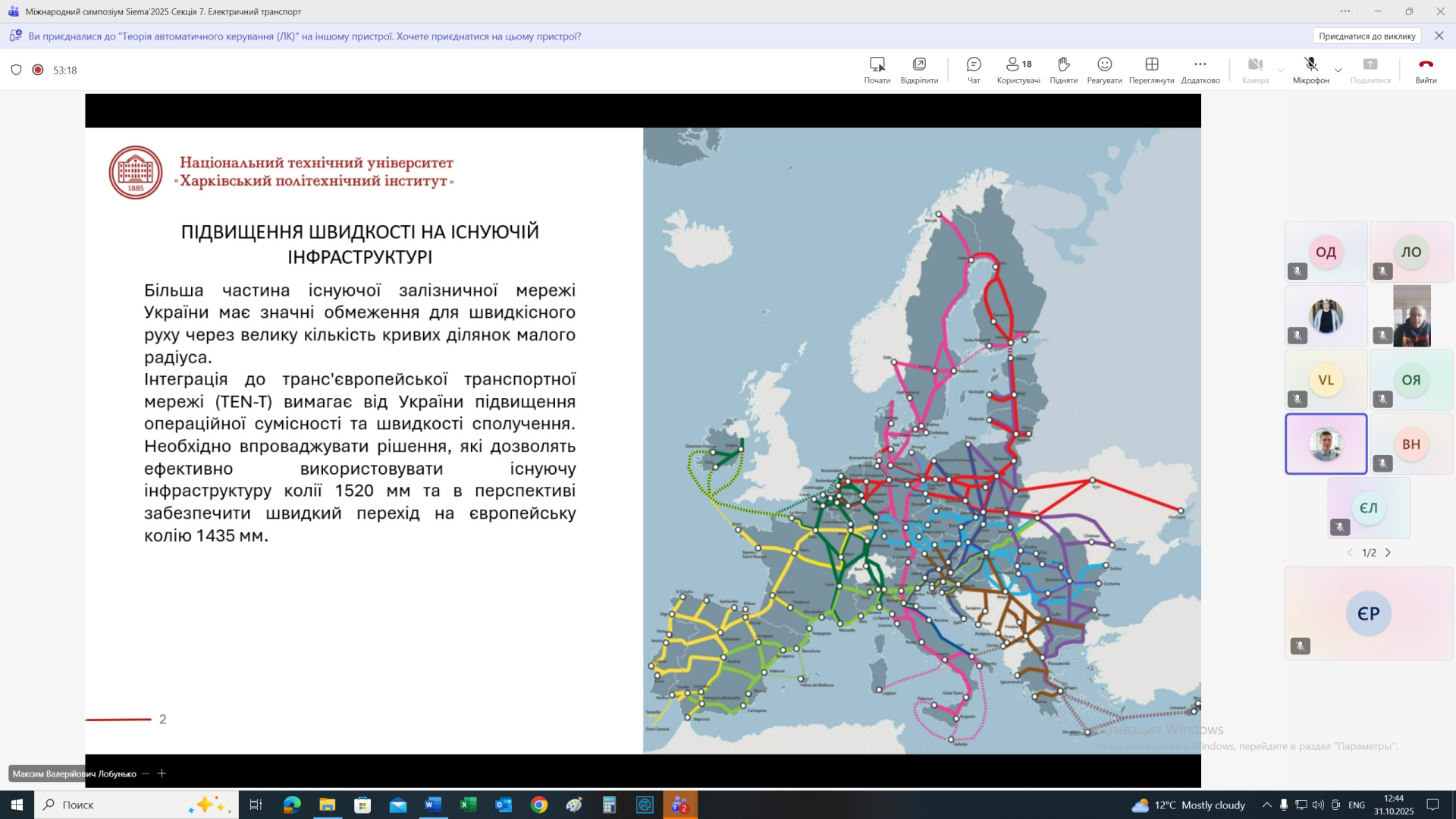Toggle the Камера video button

pos(1255,69)
